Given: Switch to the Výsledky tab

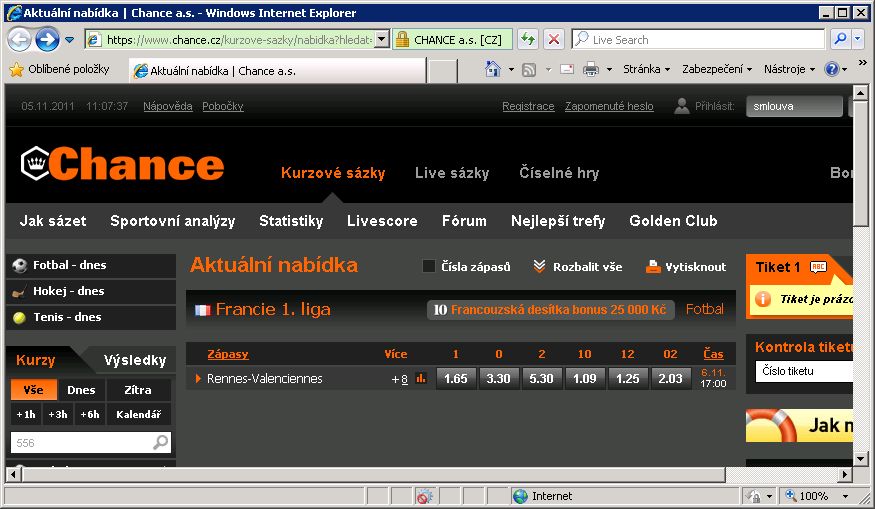Looking at the screenshot, I should [x=135, y=361].
